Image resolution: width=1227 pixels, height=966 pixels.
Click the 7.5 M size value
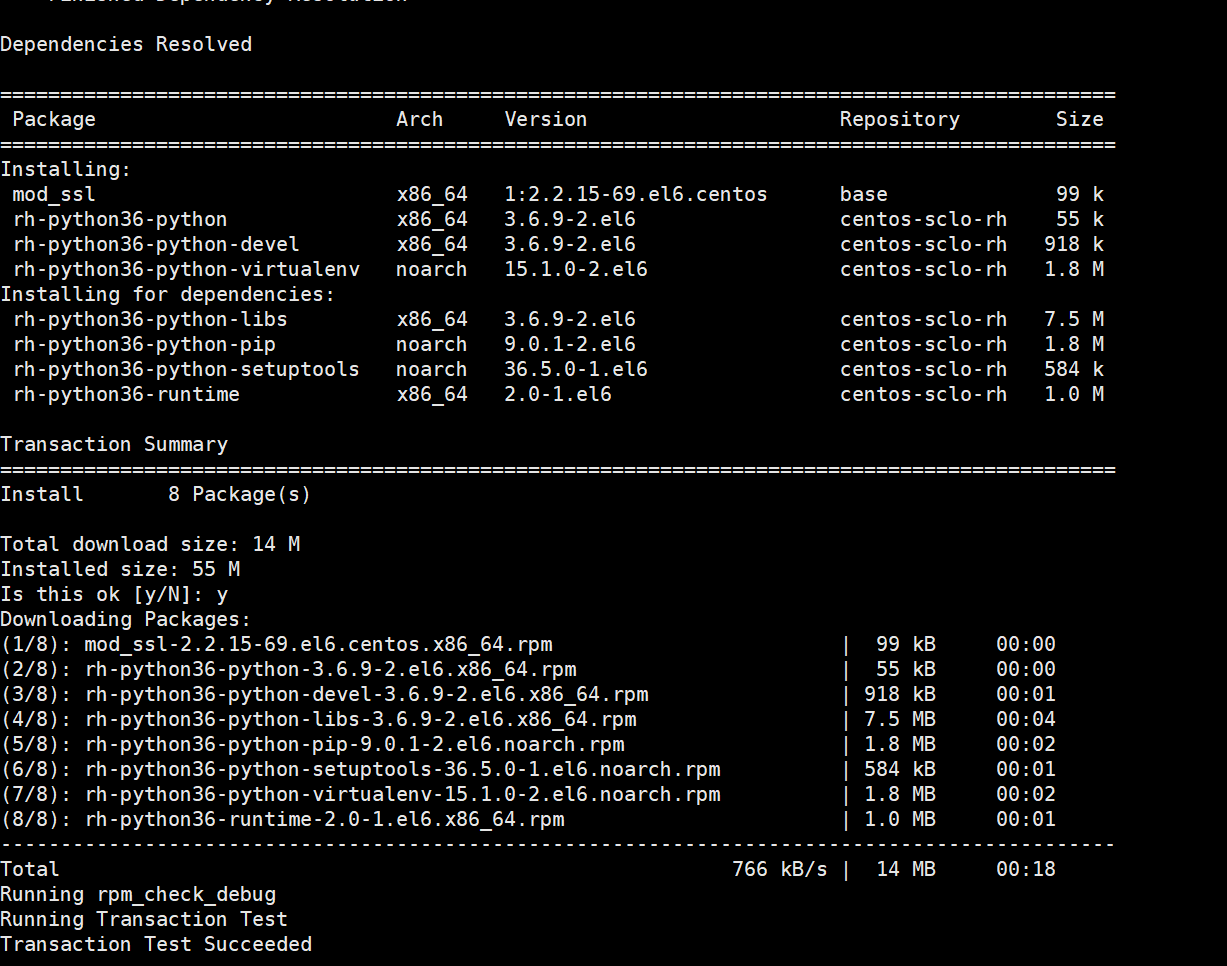pos(1074,319)
